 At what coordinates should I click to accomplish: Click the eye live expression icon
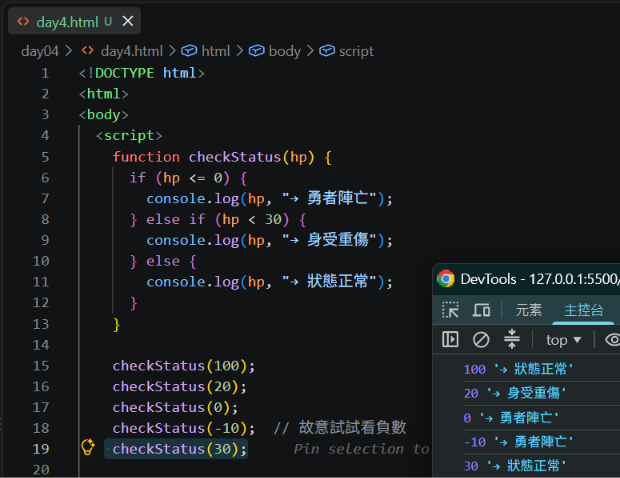click(x=613, y=340)
